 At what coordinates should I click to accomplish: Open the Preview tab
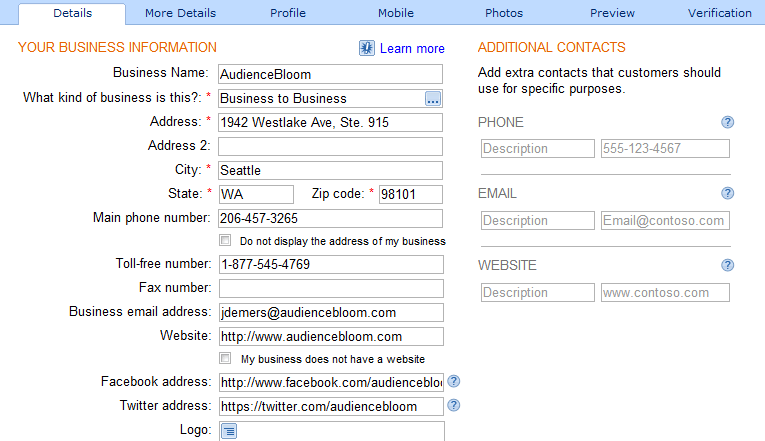pos(612,13)
